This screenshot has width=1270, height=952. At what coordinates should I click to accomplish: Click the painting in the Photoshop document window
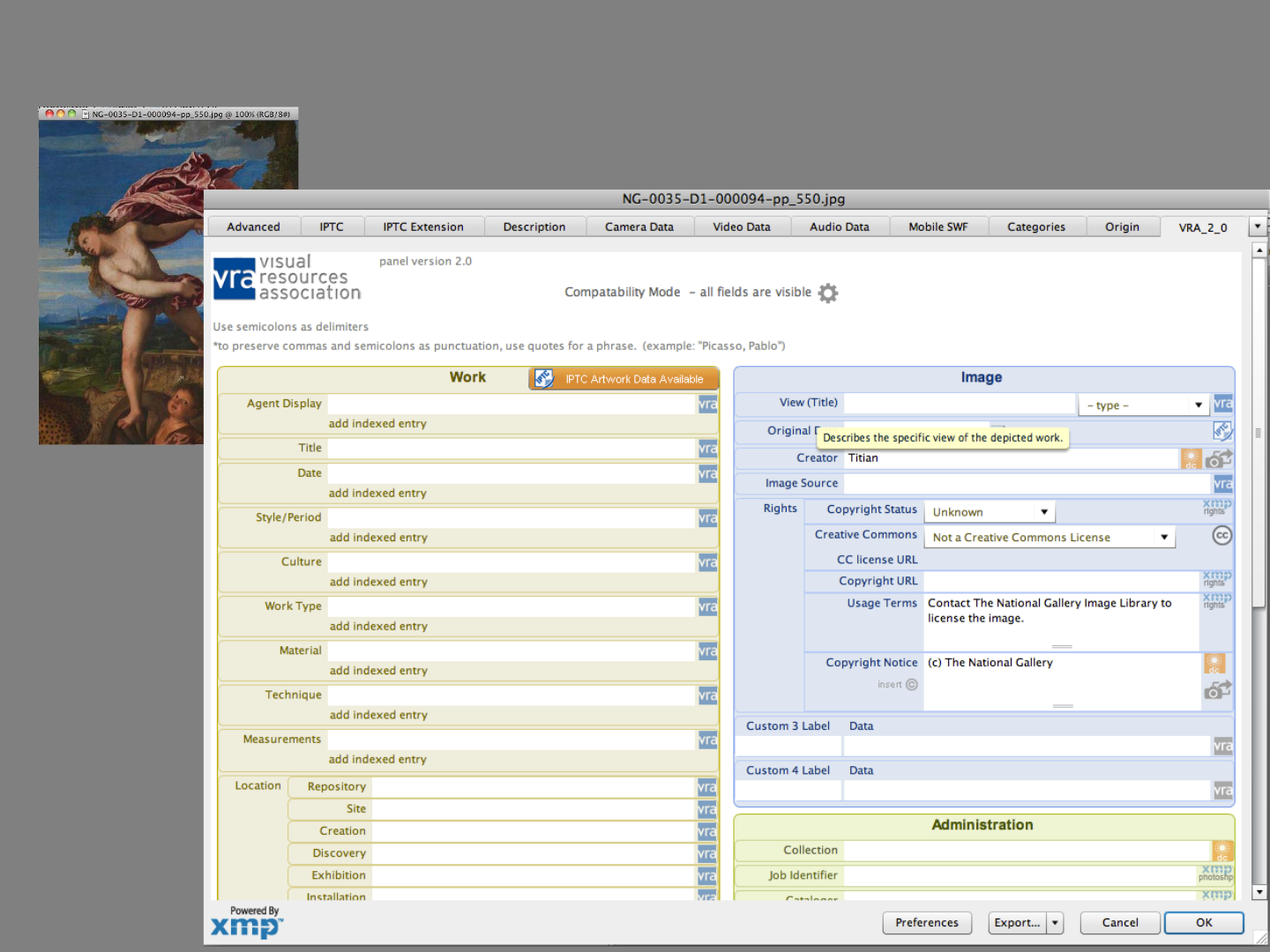pyautogui.click(x=121, y=282)
